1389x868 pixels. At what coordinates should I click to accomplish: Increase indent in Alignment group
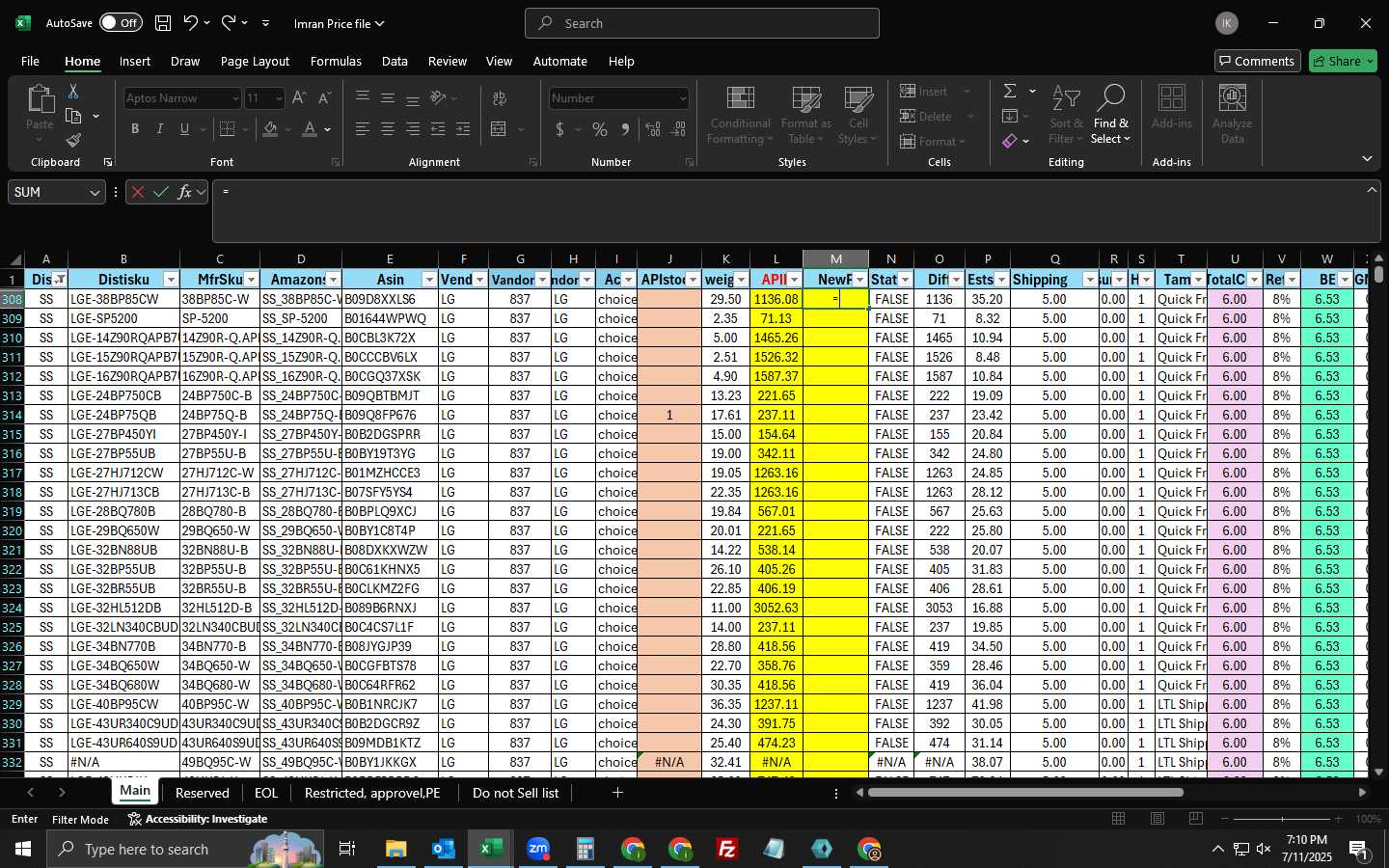(x=463, y=129)
